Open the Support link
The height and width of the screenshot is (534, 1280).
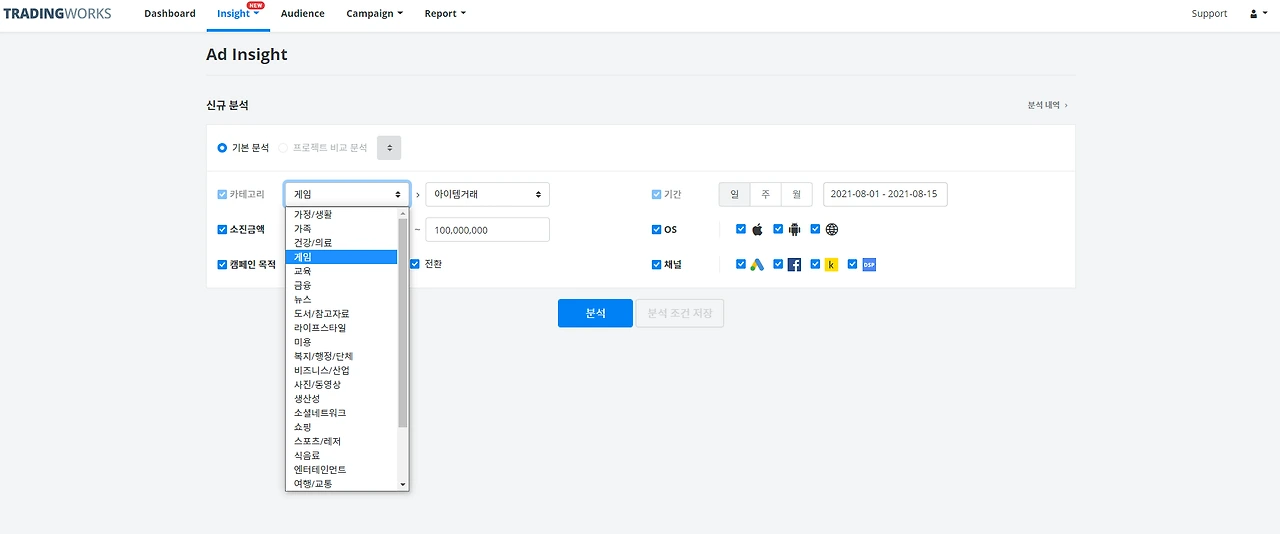point(1209,14)
